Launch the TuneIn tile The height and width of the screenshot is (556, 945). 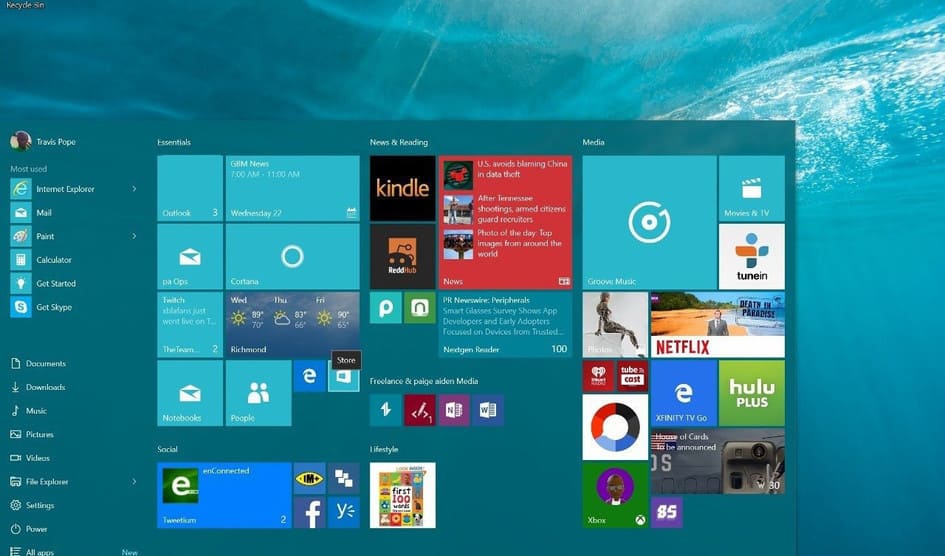[752, 257]
